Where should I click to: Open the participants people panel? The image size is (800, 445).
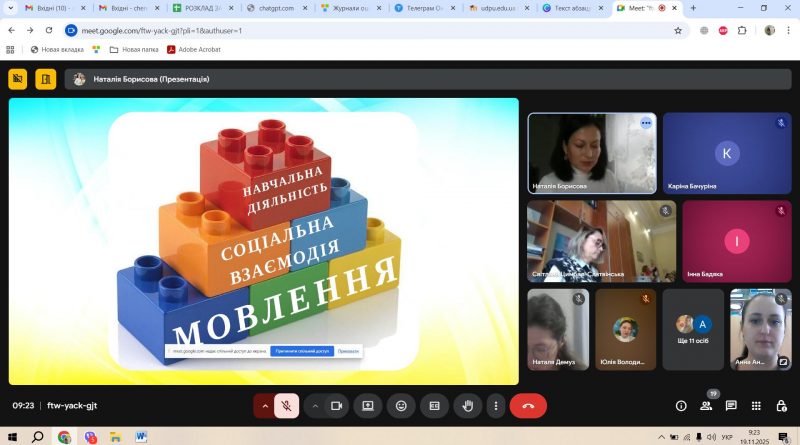click(x=706, y=406)
